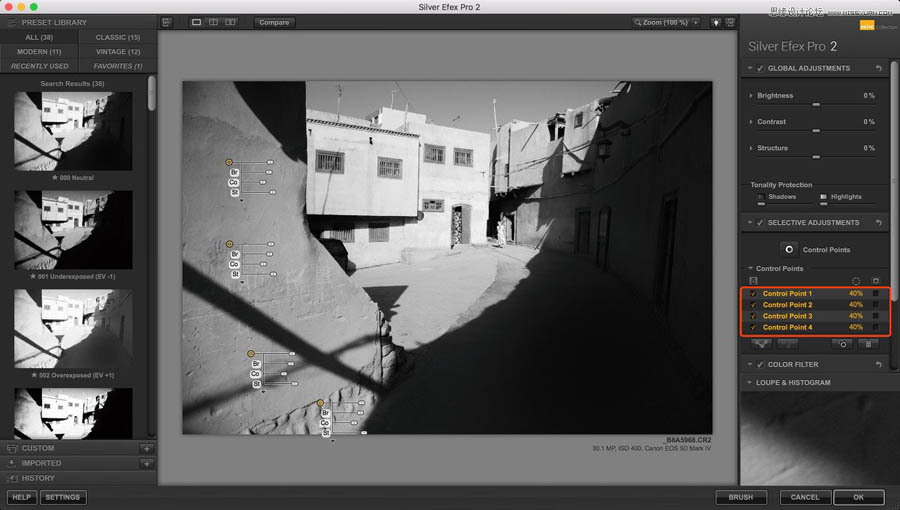Click the ungroup control points icon
Viewport: 900px width, 510px height.
point(788,344)
